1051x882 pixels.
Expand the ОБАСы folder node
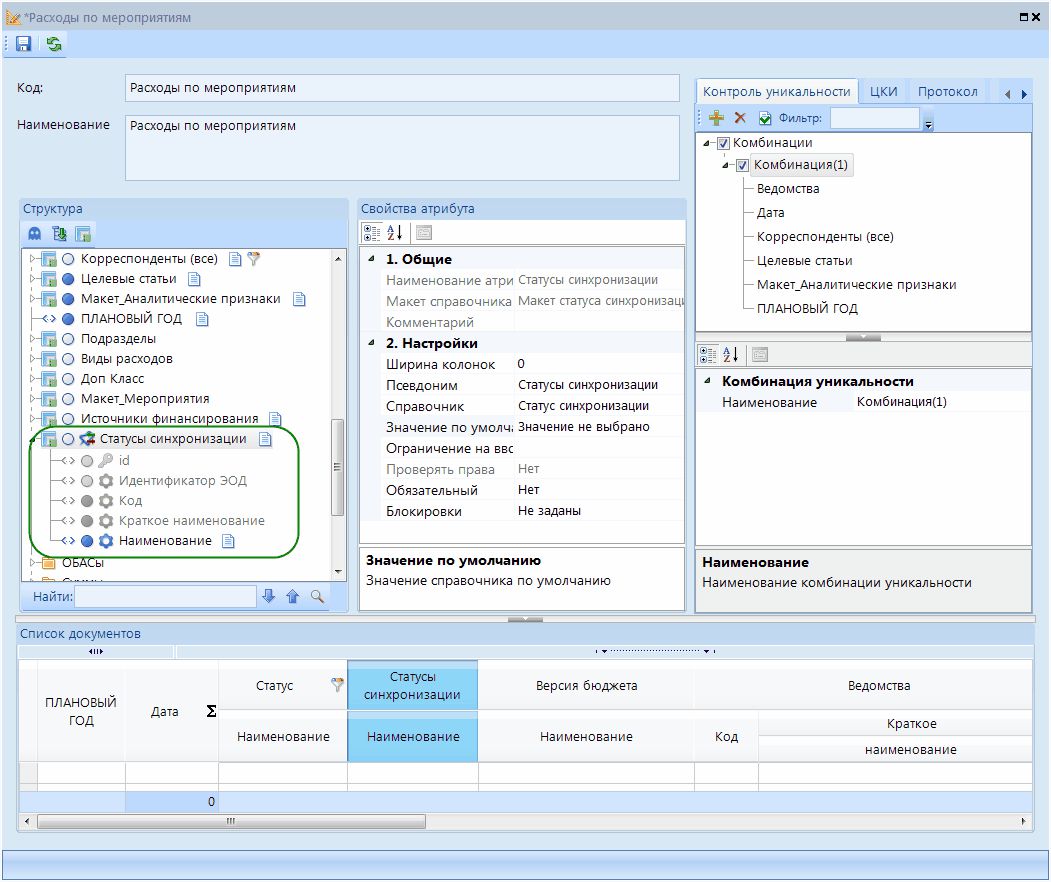click(32, 562)
